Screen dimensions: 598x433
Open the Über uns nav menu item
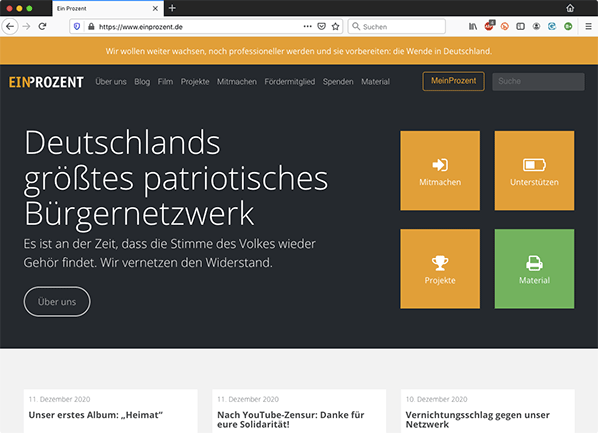[x=111, y=82]
